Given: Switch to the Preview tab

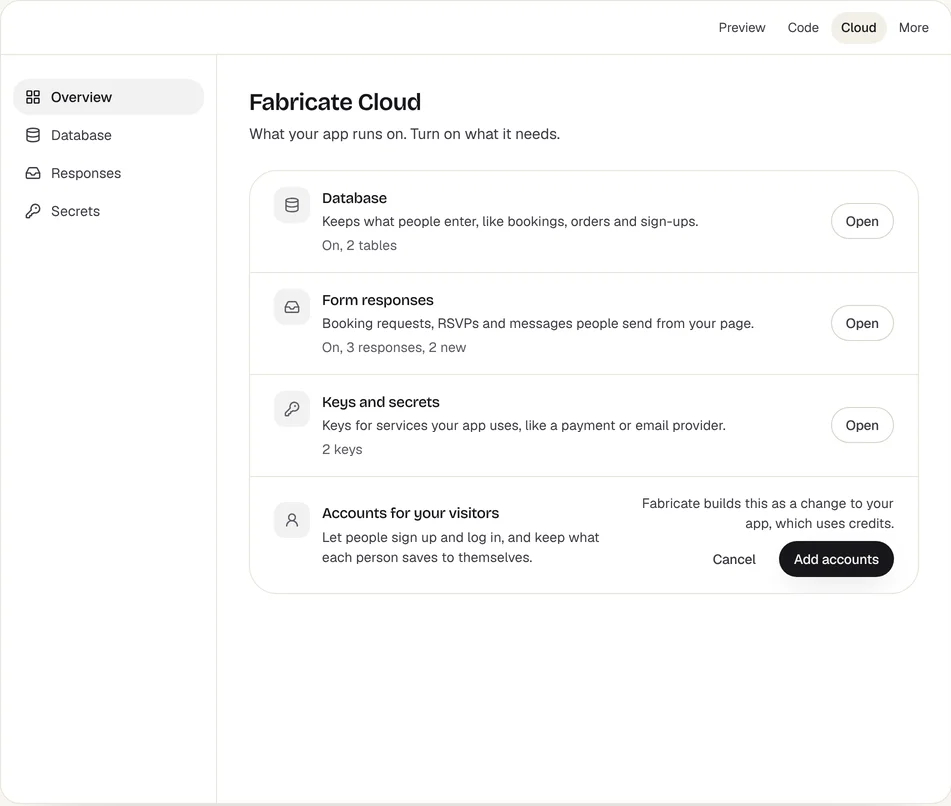Looking at the screenshot, I should 742,27.
